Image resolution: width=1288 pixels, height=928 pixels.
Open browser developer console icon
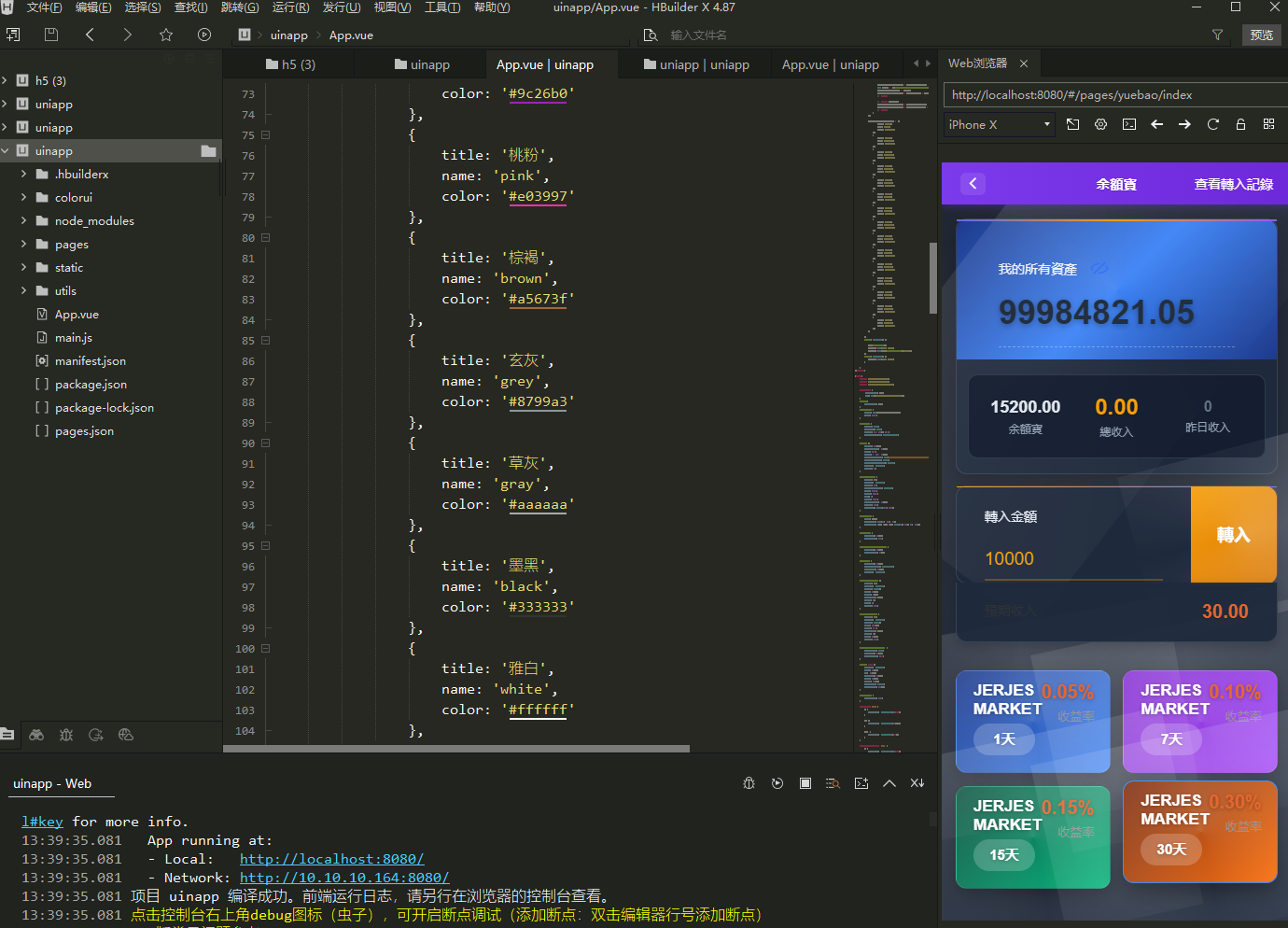(1129, 124)
